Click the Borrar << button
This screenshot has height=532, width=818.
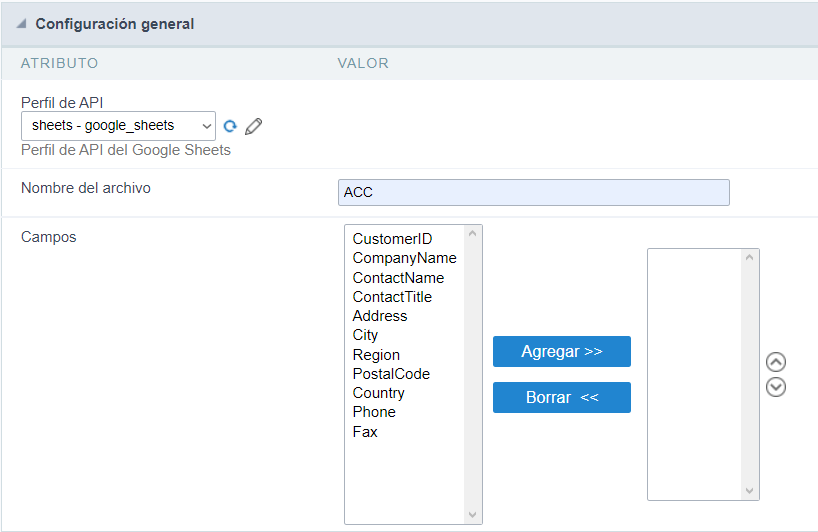coord(562,397)
